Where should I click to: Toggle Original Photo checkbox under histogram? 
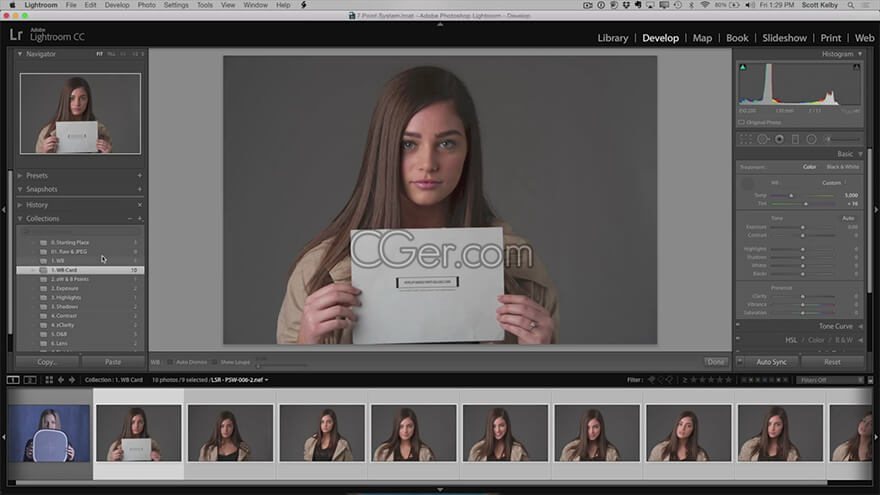pyautogui.click(x=741, y=122)
